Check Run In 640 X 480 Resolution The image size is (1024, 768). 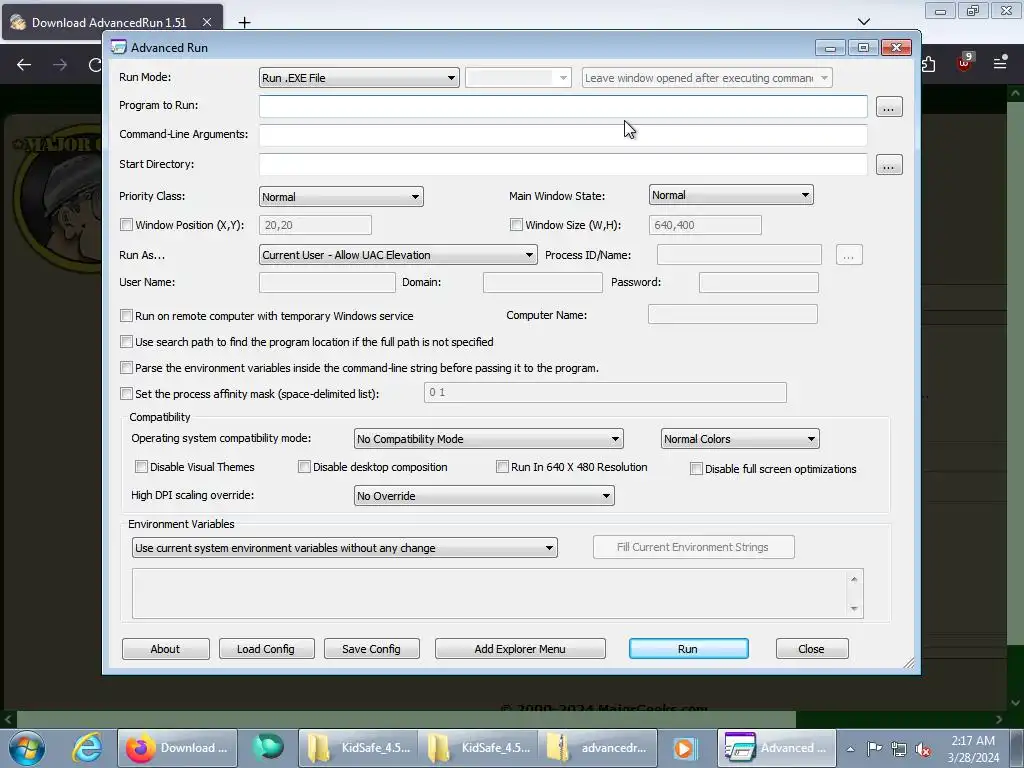coord(502,466)
